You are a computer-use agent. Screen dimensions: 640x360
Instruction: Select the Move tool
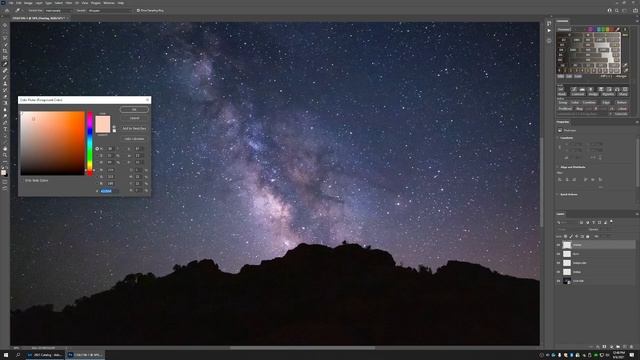[5, 25]
